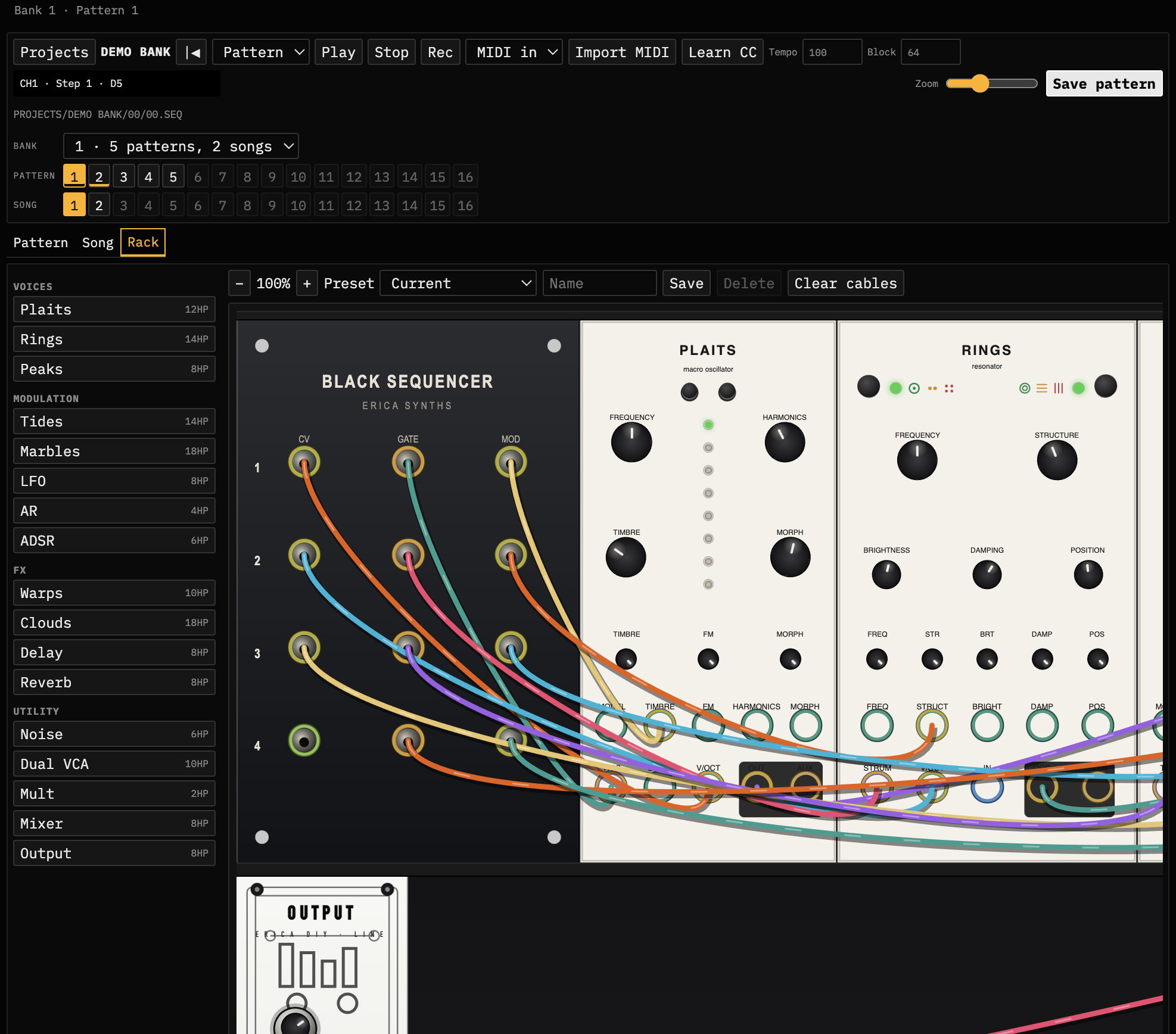Click the Plaits large TIMBRE knob

[626, 558]
